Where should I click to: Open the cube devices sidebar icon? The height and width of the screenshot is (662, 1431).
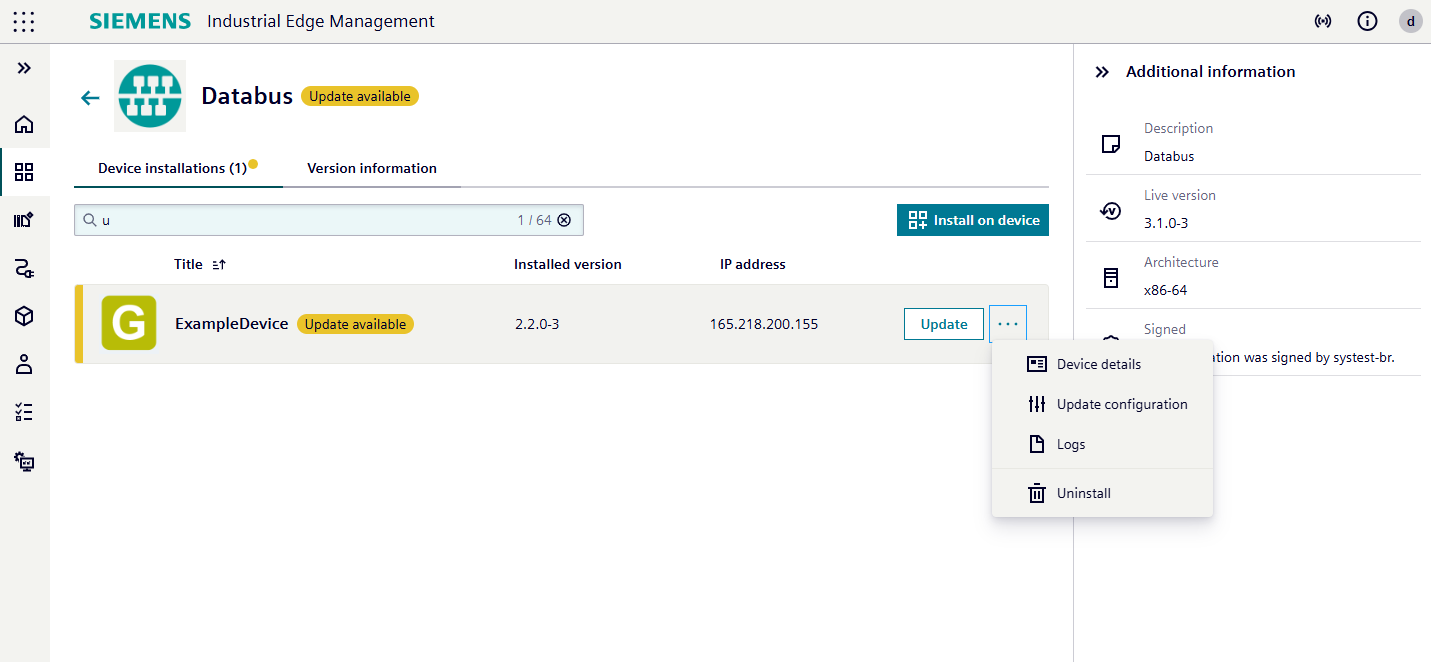[x=24, y=316]
